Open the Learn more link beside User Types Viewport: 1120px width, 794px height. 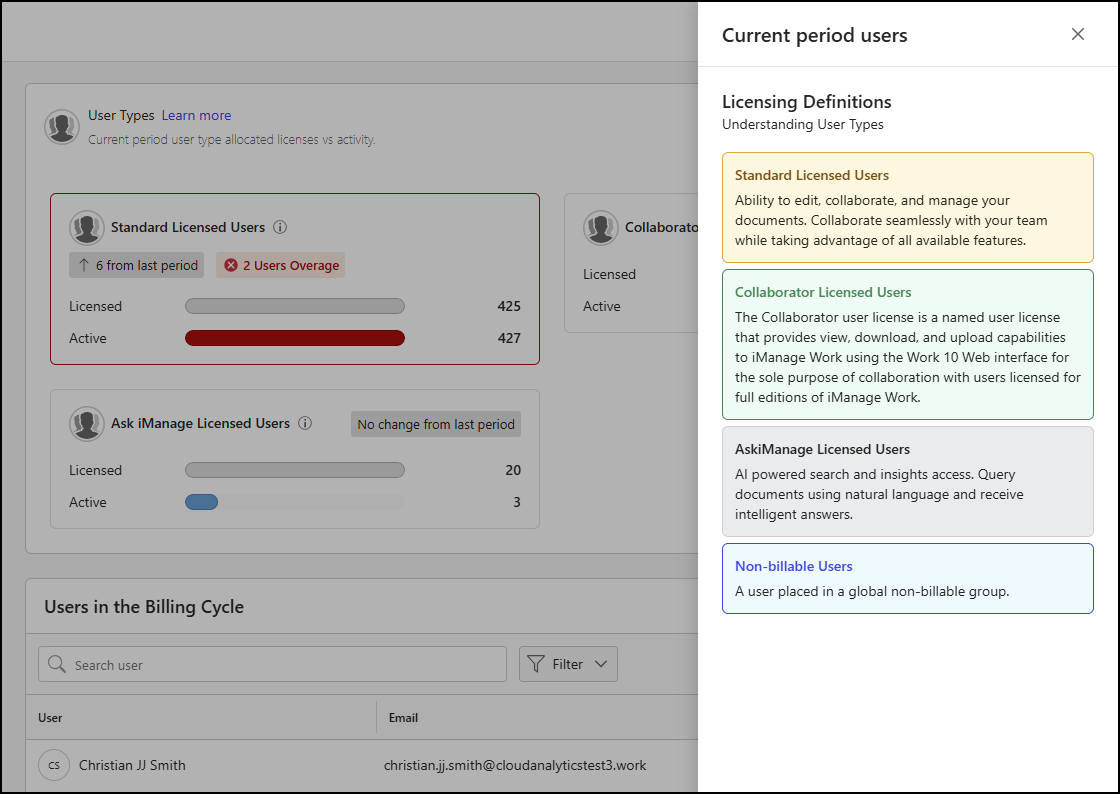(196, 115)
